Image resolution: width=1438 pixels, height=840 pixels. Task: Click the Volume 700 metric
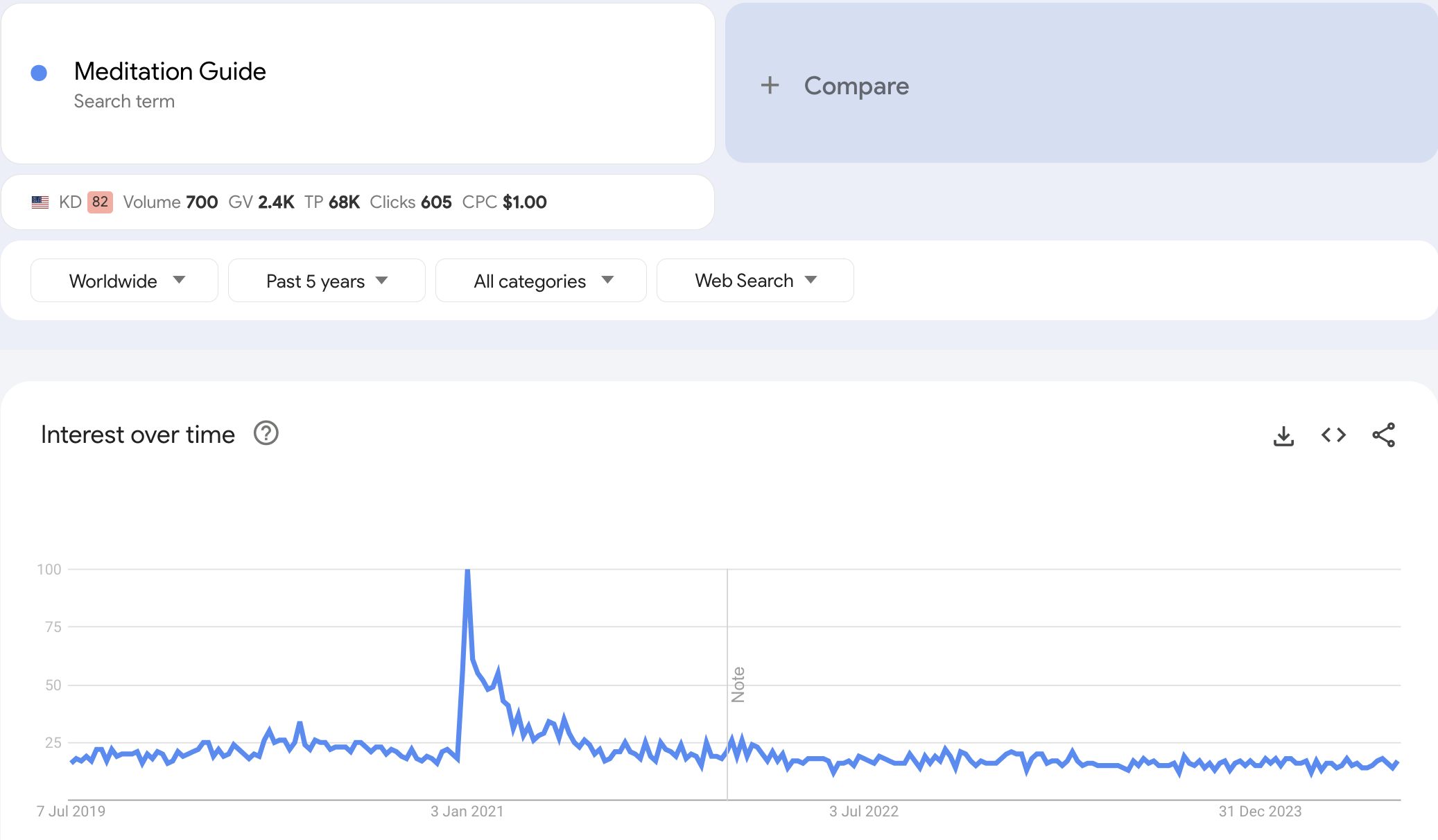(x=171, y=202)
